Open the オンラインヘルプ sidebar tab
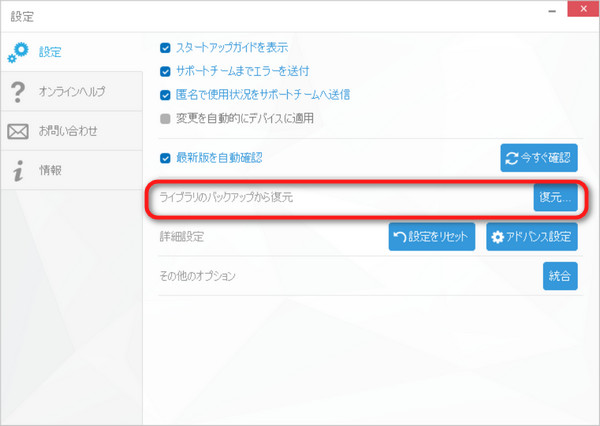 tap(70, 92)
